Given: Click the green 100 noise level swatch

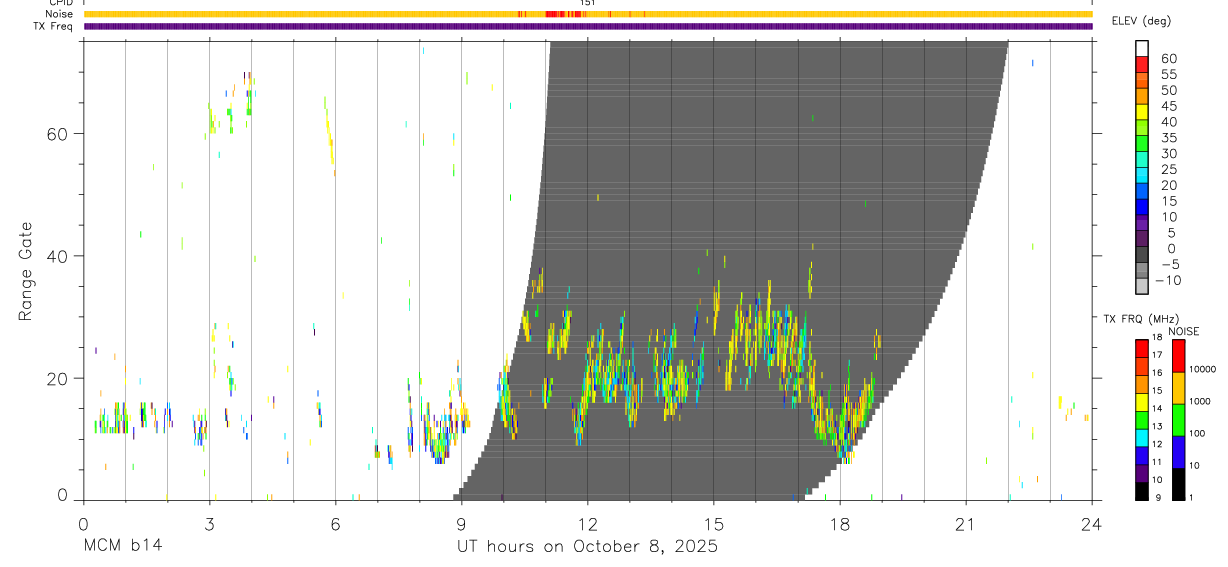Looking at the screenshot, I should (x=1179, y=418).
